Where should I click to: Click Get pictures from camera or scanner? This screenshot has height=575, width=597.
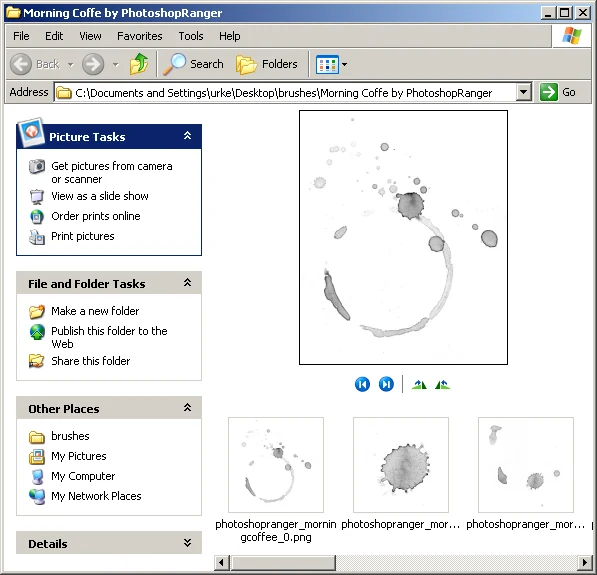[112, 172]
